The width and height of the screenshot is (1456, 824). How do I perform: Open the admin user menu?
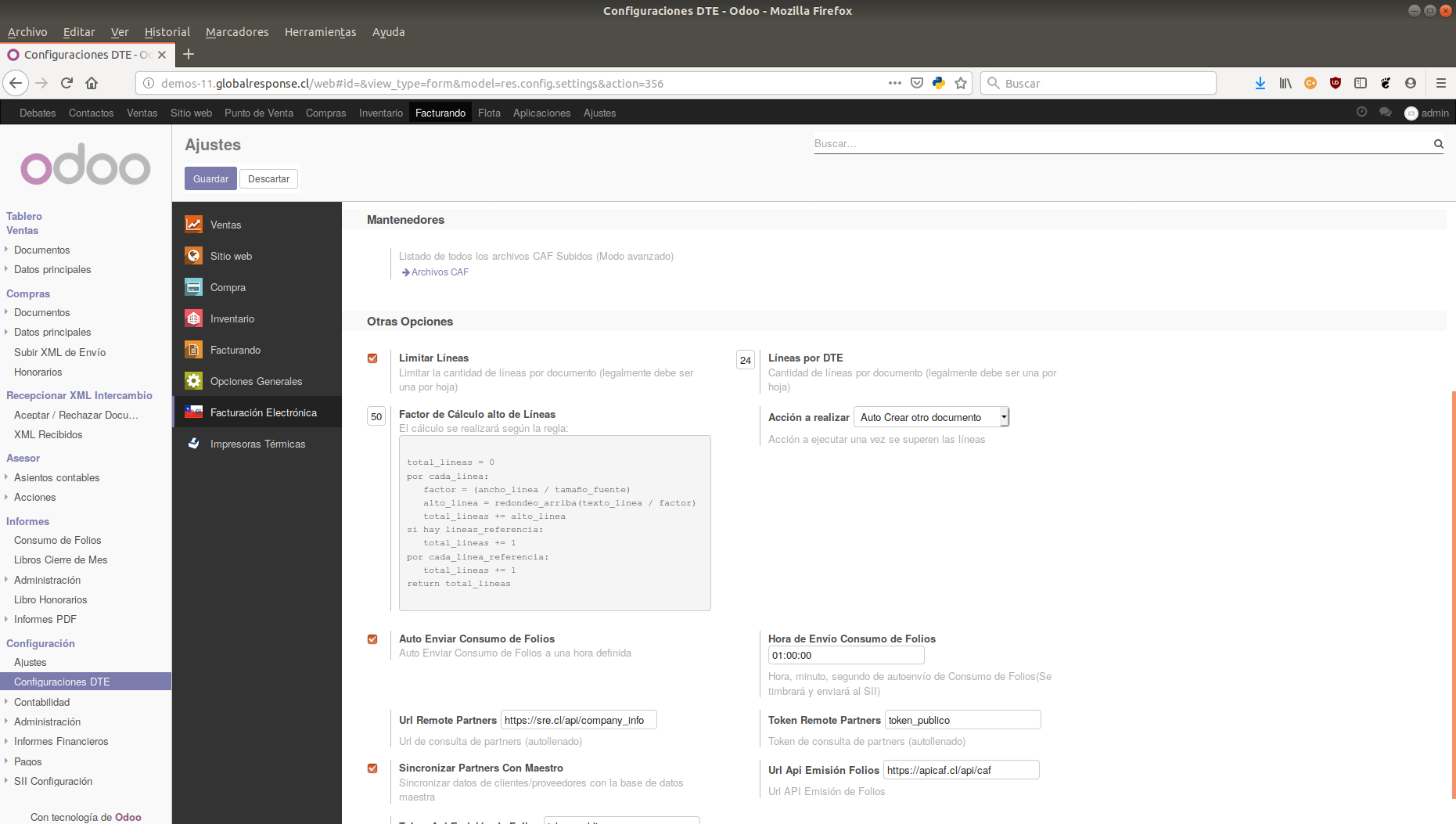[x=1426, y=113]
